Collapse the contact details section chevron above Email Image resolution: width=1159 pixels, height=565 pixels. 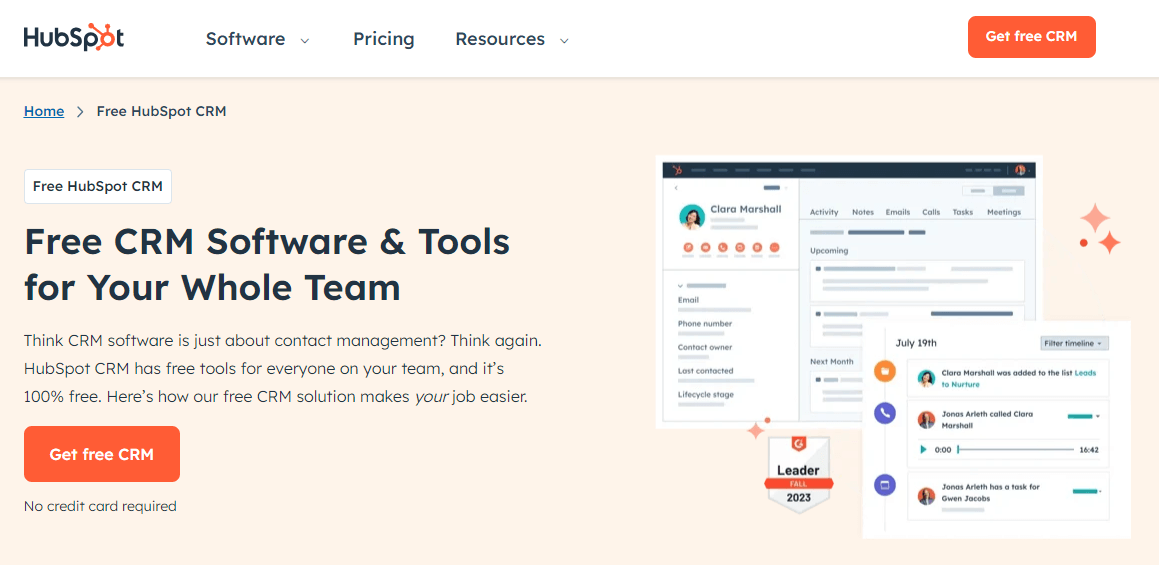681,285
